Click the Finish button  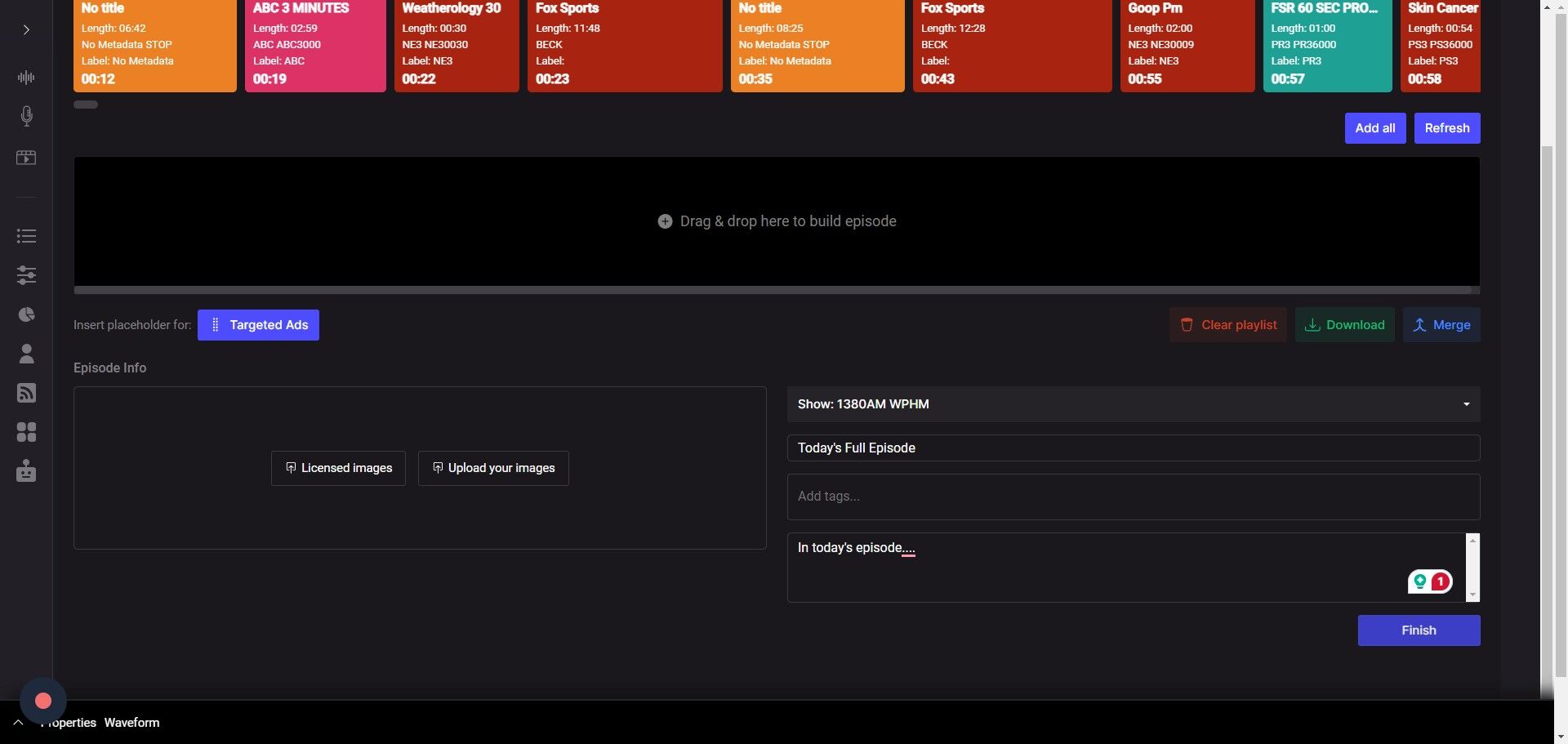[1419, 630]
